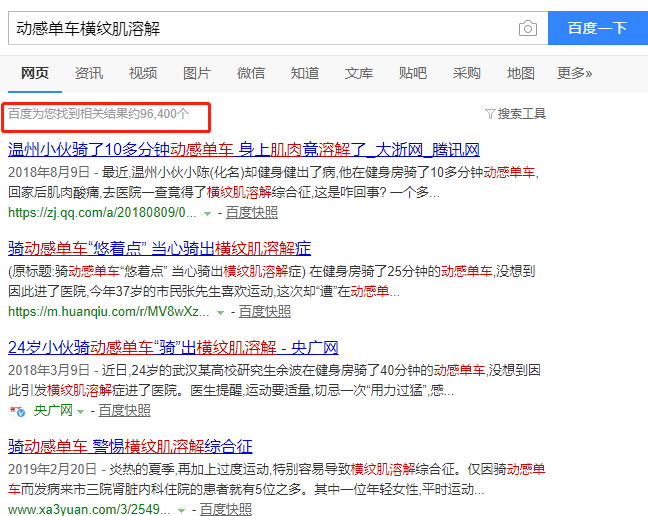Open the 更多» tab menu
The image size is (648, 516).
[574, 73]
